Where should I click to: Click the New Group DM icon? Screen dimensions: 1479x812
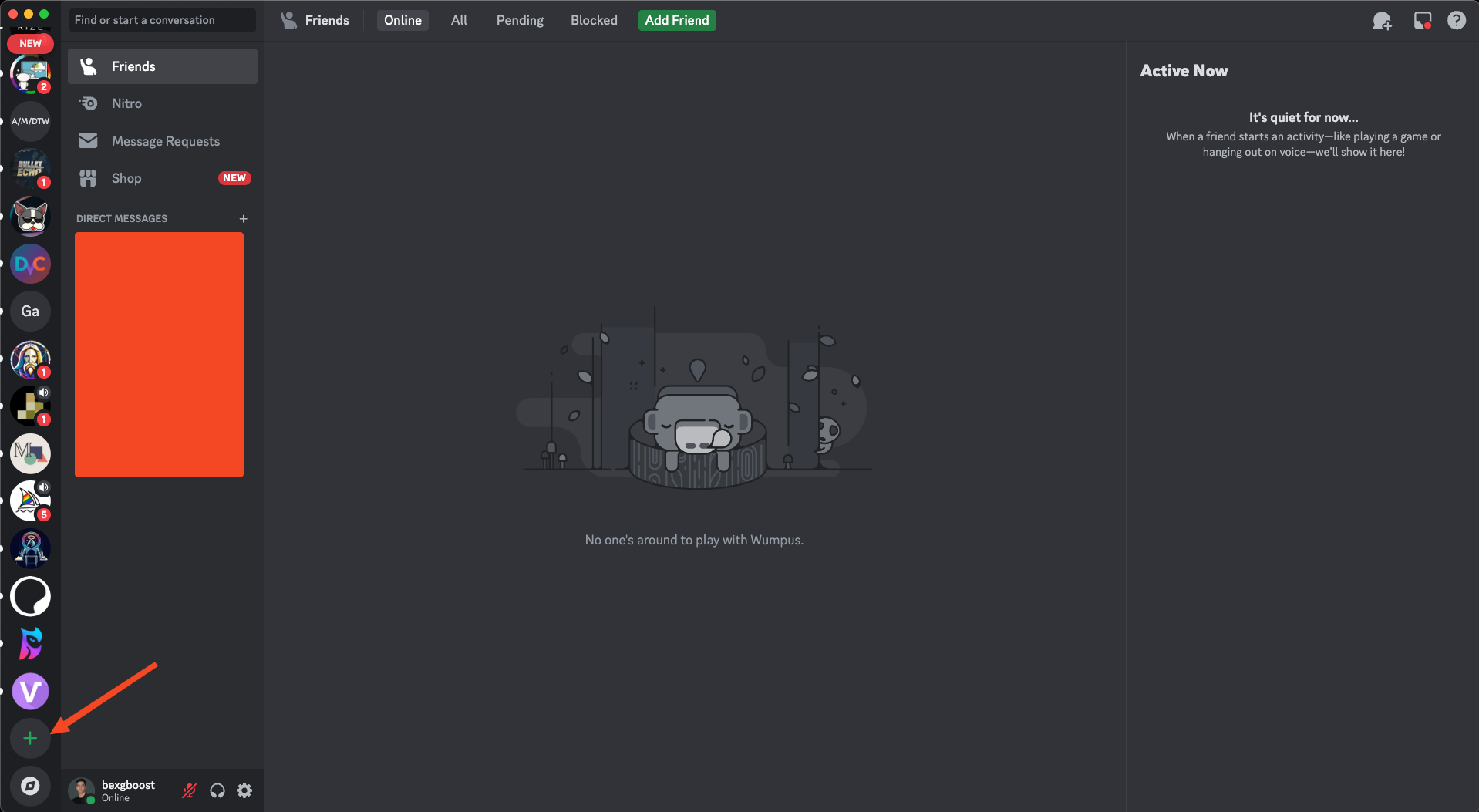[1382, 21]
